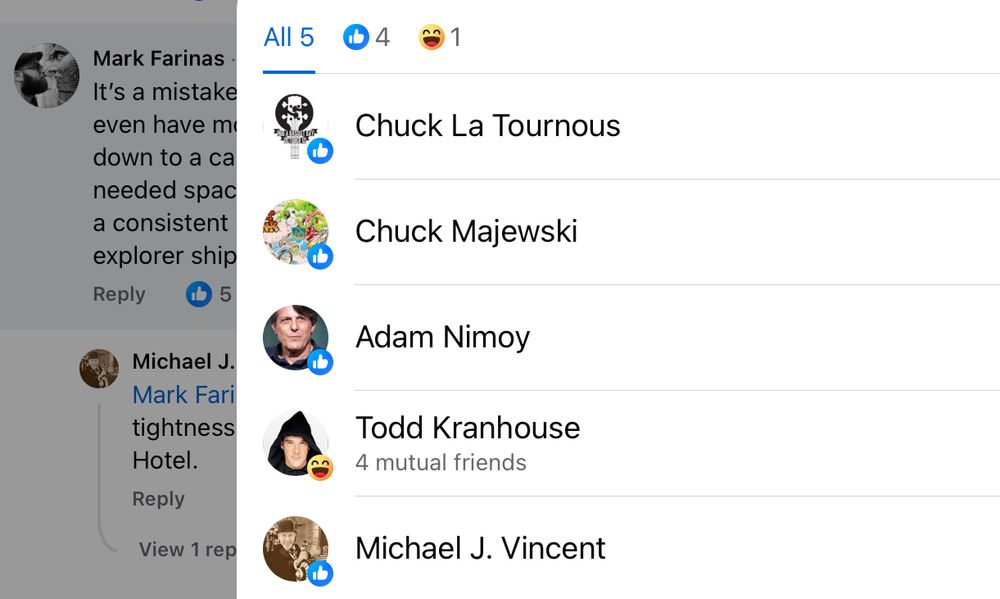Click the like badge on Chuck Majewski's avatar
Viewport: 1000px width, 599px height.
(320, 256)
